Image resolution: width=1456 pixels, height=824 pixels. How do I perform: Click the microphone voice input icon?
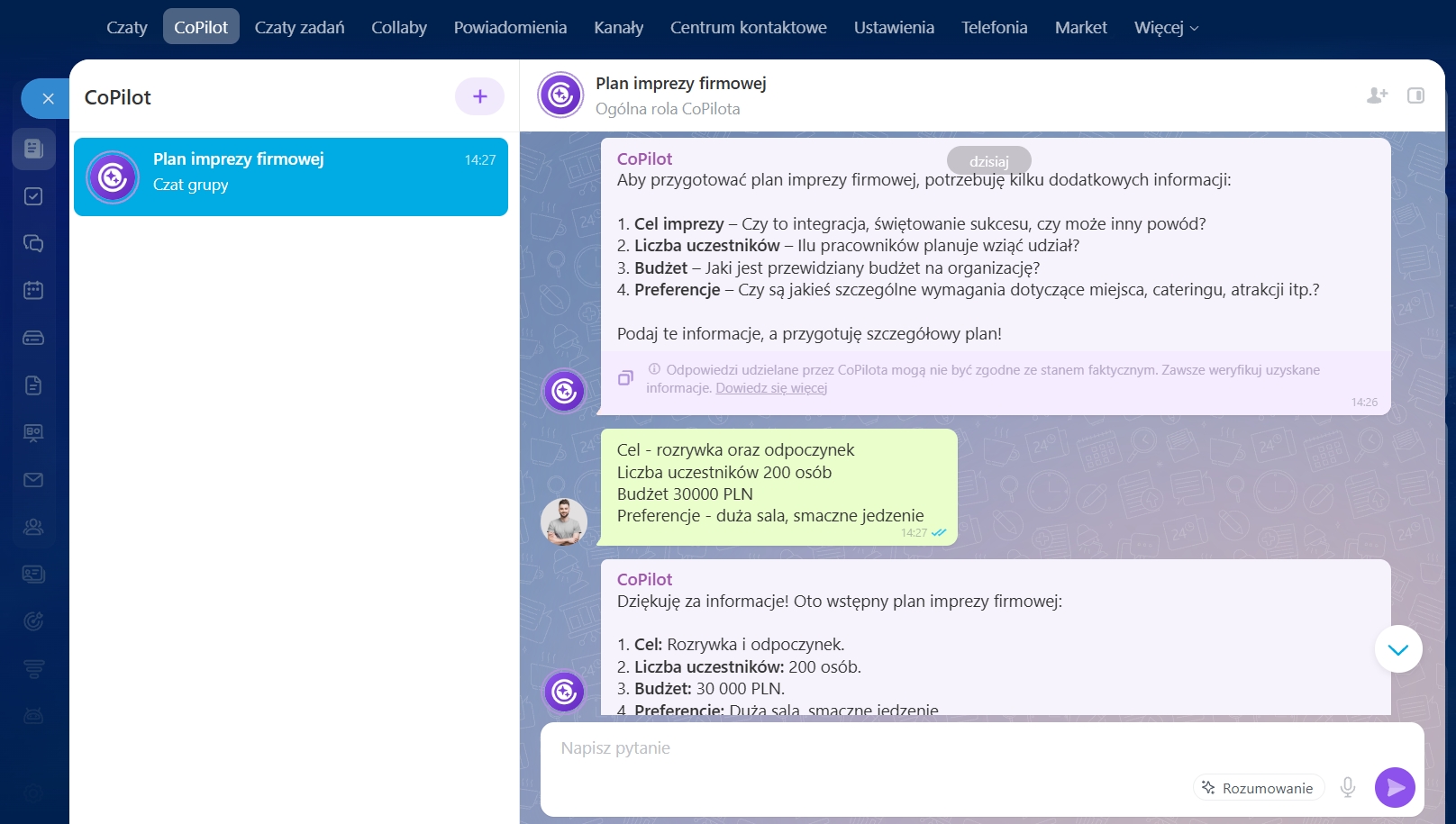pyautogui.click(x=1348, y=788)
